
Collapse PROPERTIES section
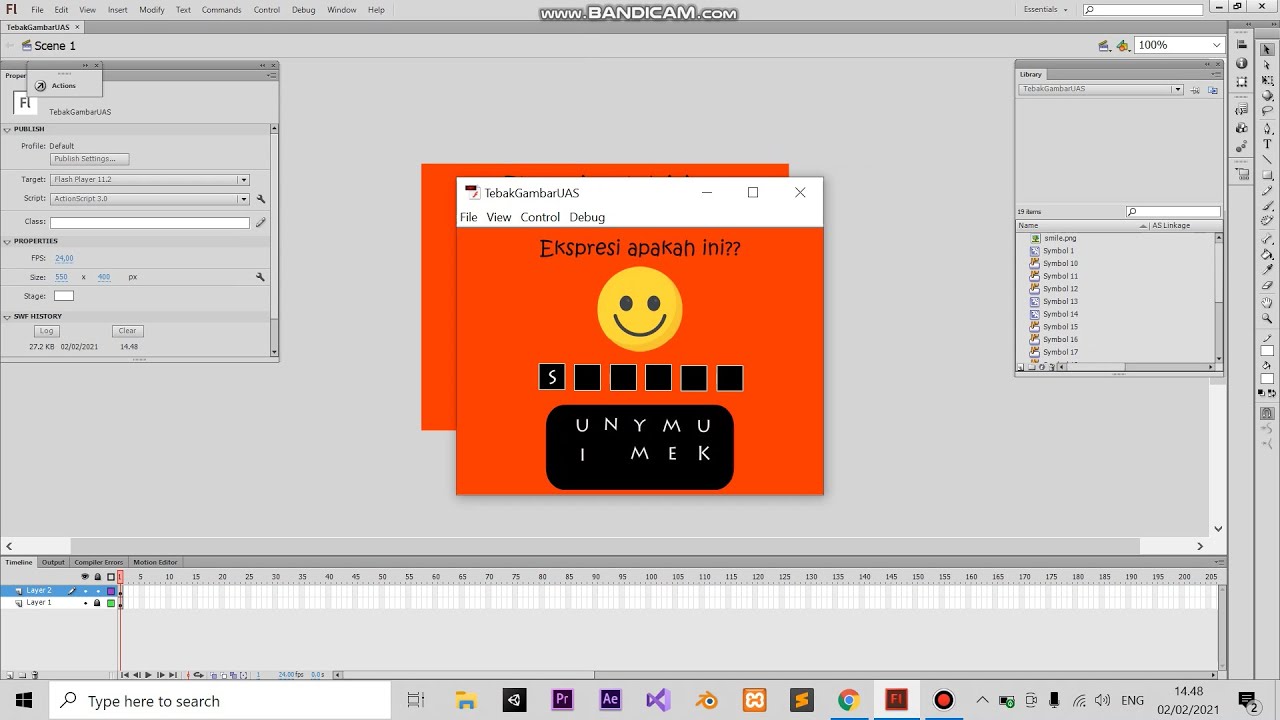tap(7, 241)
